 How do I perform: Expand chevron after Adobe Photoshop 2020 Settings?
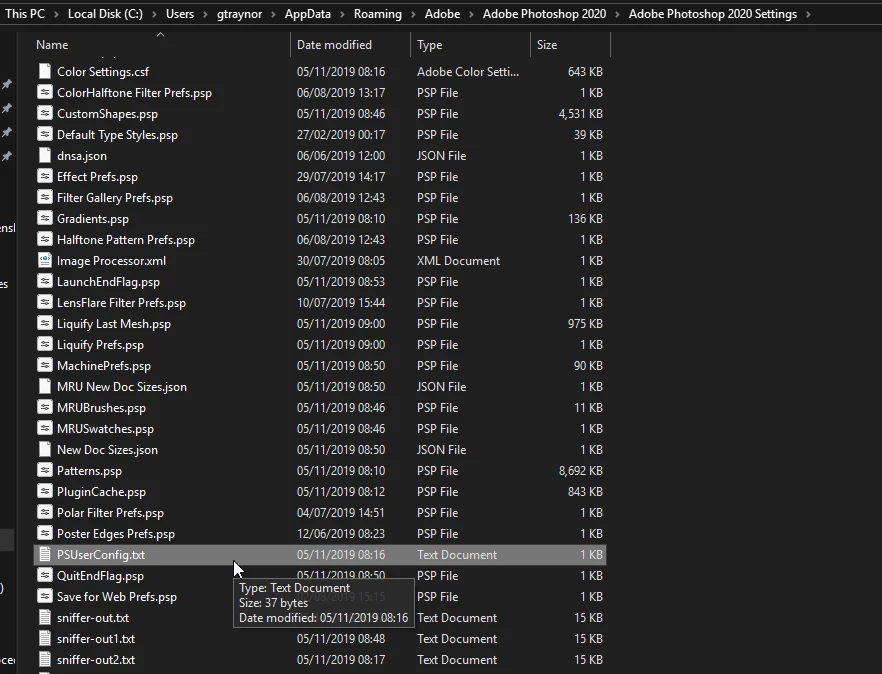[808, 14]
